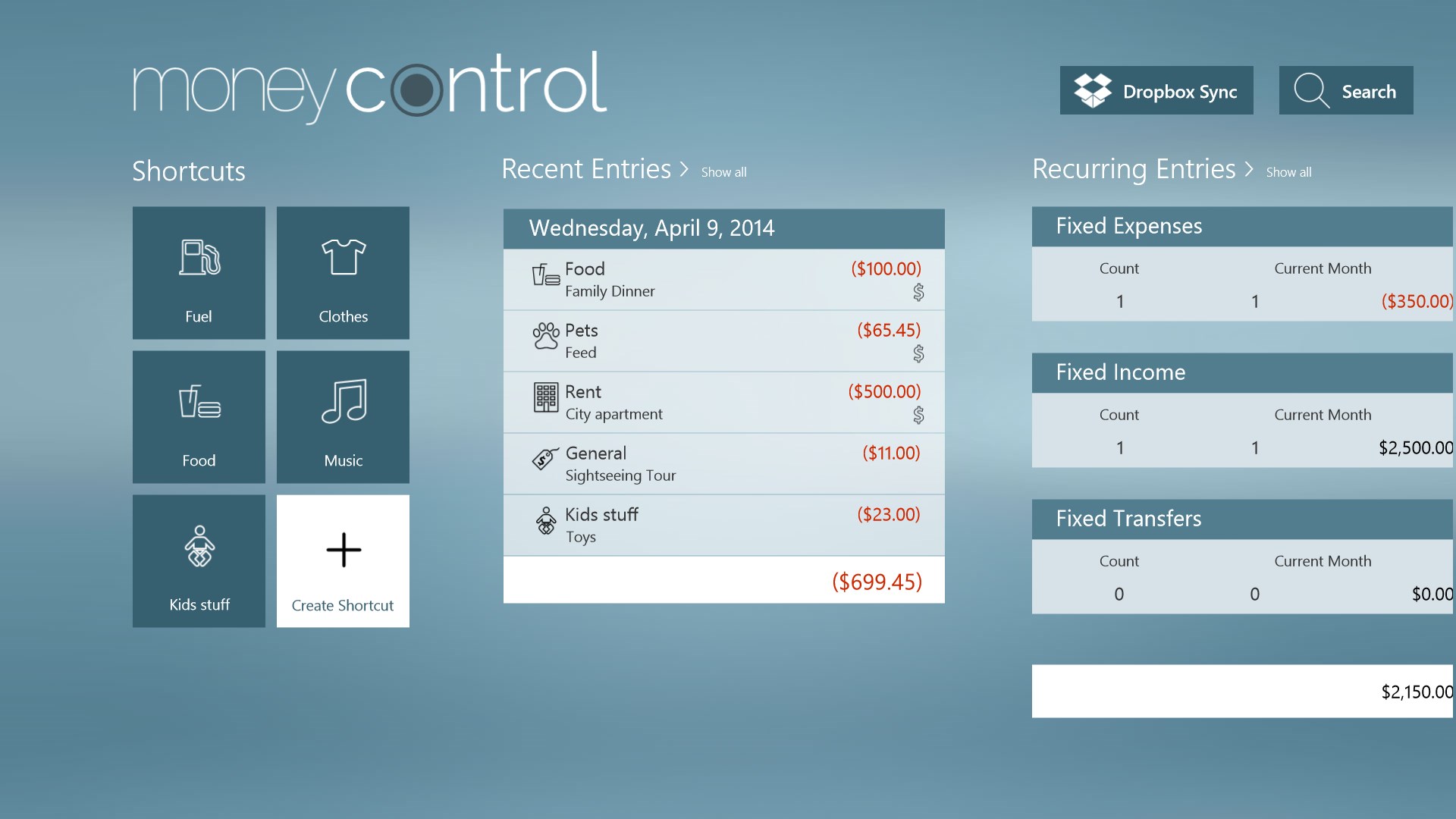Click Kids stuff Toys expense entry

[x=723, y=524]
